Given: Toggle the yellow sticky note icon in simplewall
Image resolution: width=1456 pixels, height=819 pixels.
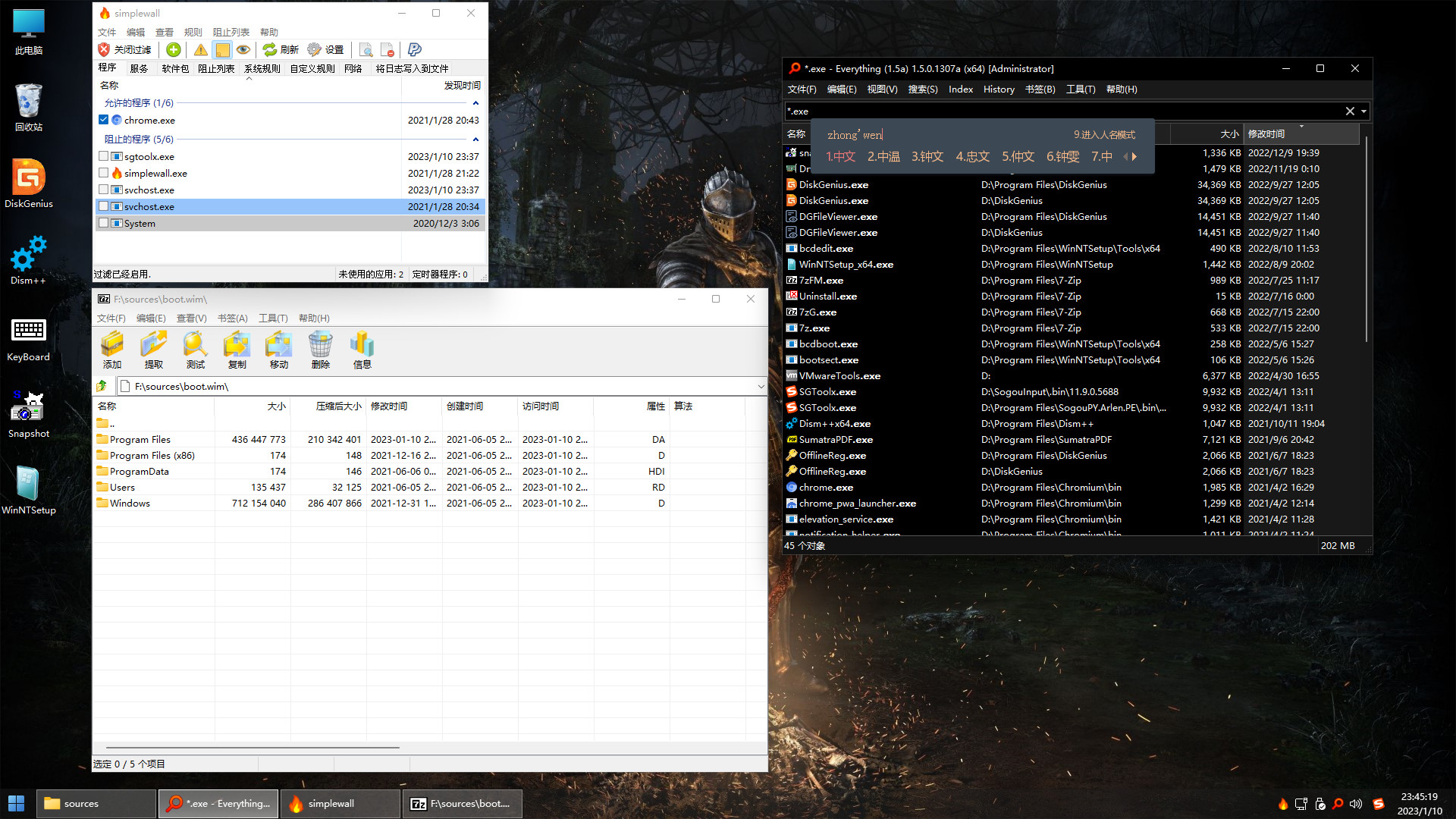Looking at the screenshot, I should [222, 50].
